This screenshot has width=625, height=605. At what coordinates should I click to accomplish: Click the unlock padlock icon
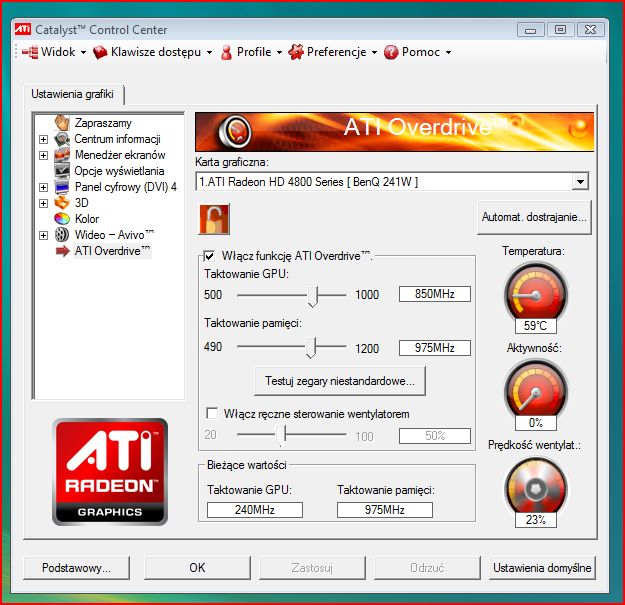click(214, 219)
